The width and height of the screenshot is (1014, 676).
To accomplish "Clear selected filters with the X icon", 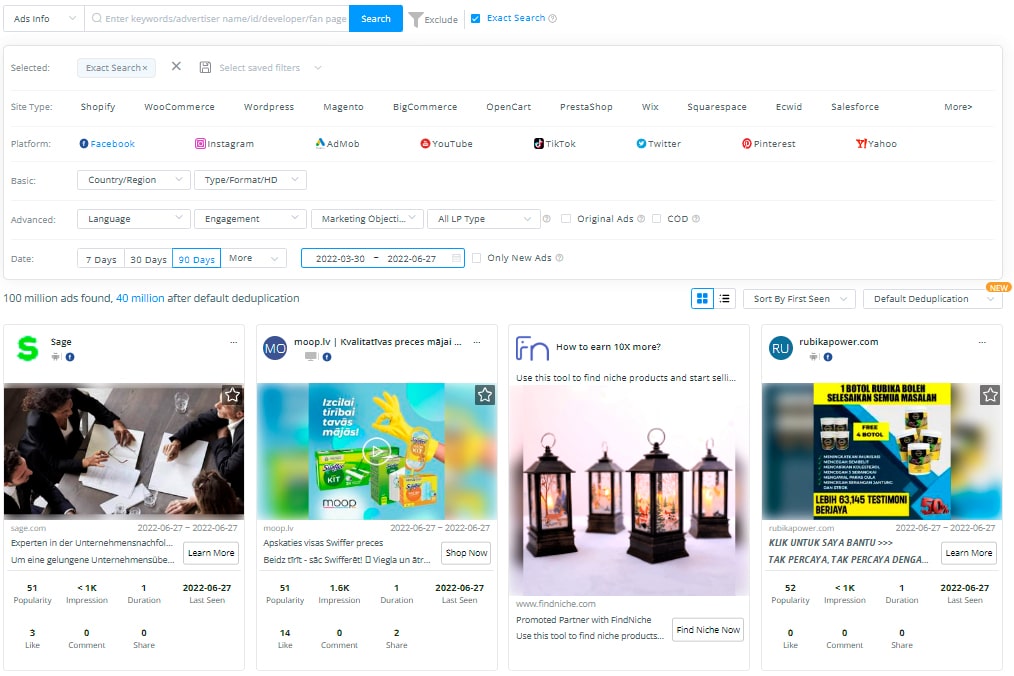I will click(176, 67).
